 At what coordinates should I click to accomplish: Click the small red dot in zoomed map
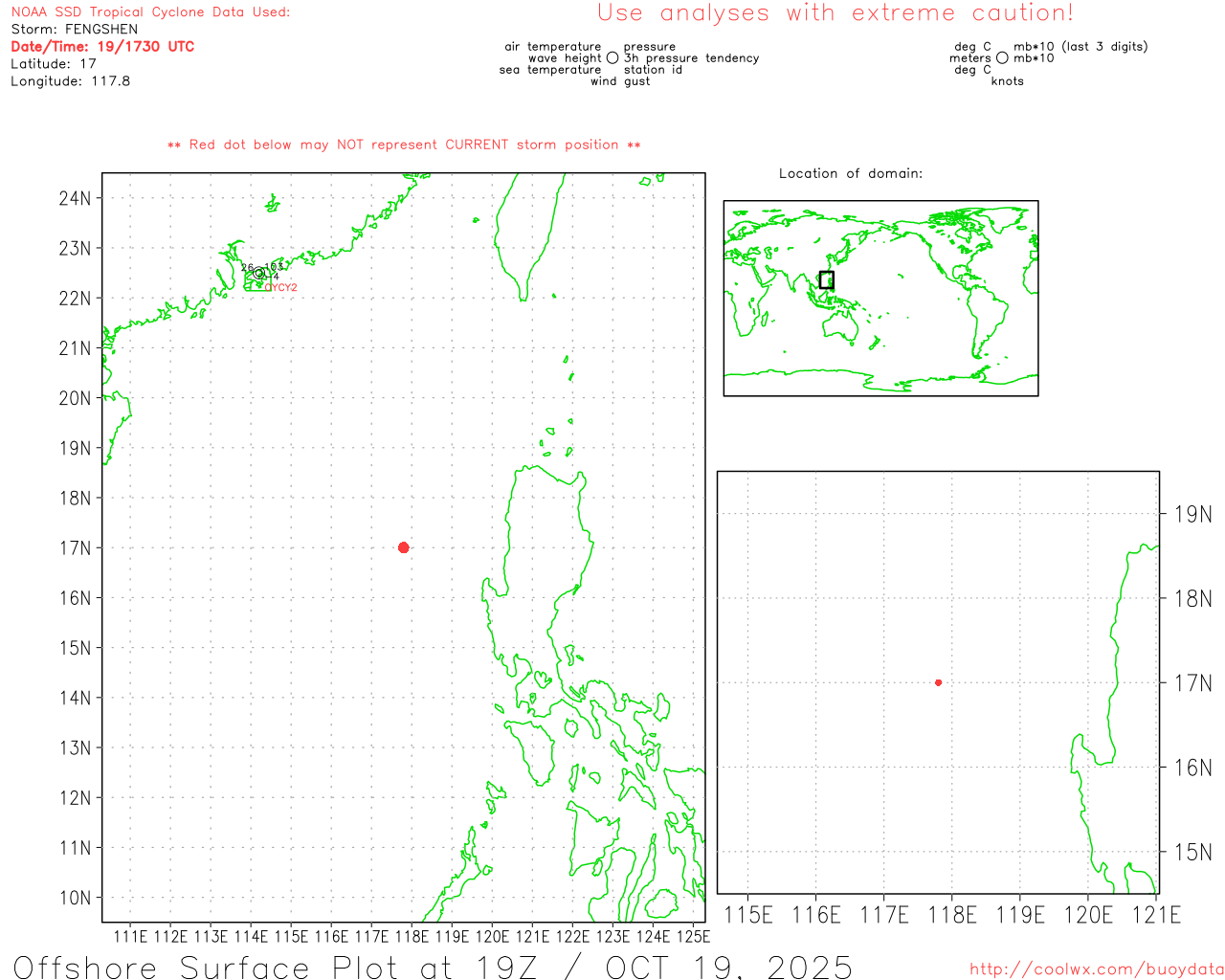click(938, 682)
